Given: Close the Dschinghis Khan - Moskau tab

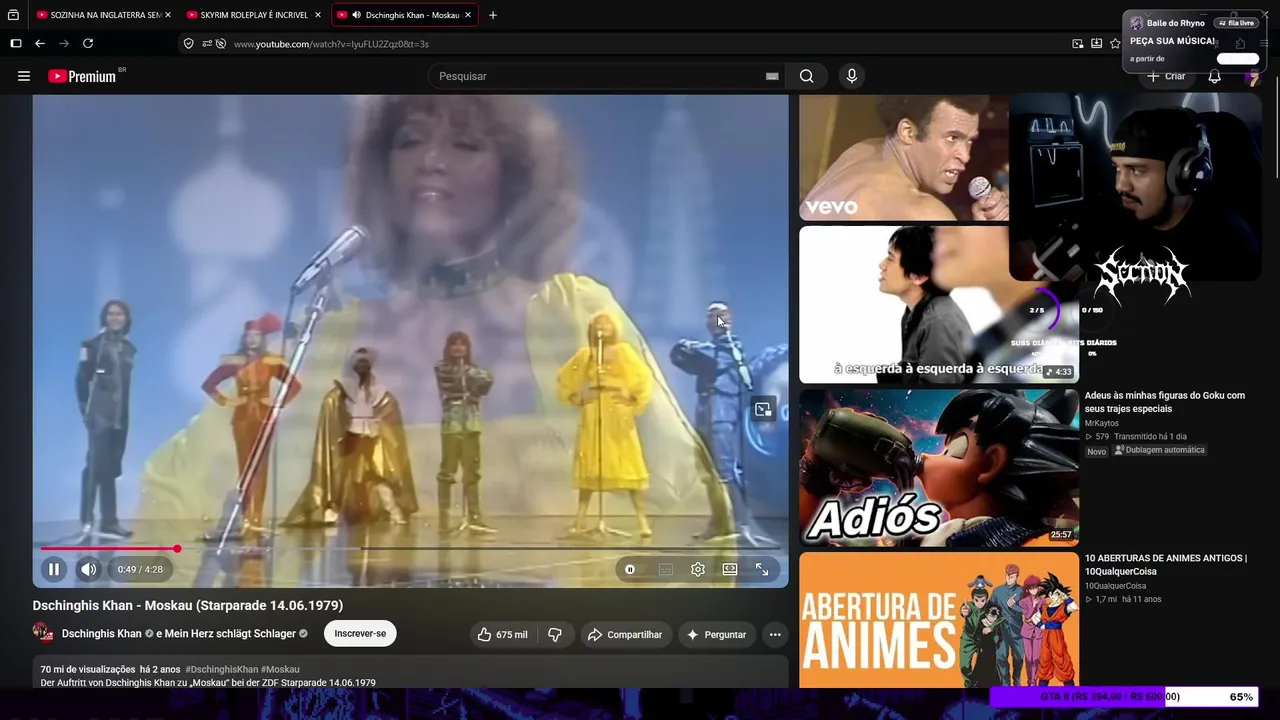Looking at the screenshot, I should [x=467, y=15].
